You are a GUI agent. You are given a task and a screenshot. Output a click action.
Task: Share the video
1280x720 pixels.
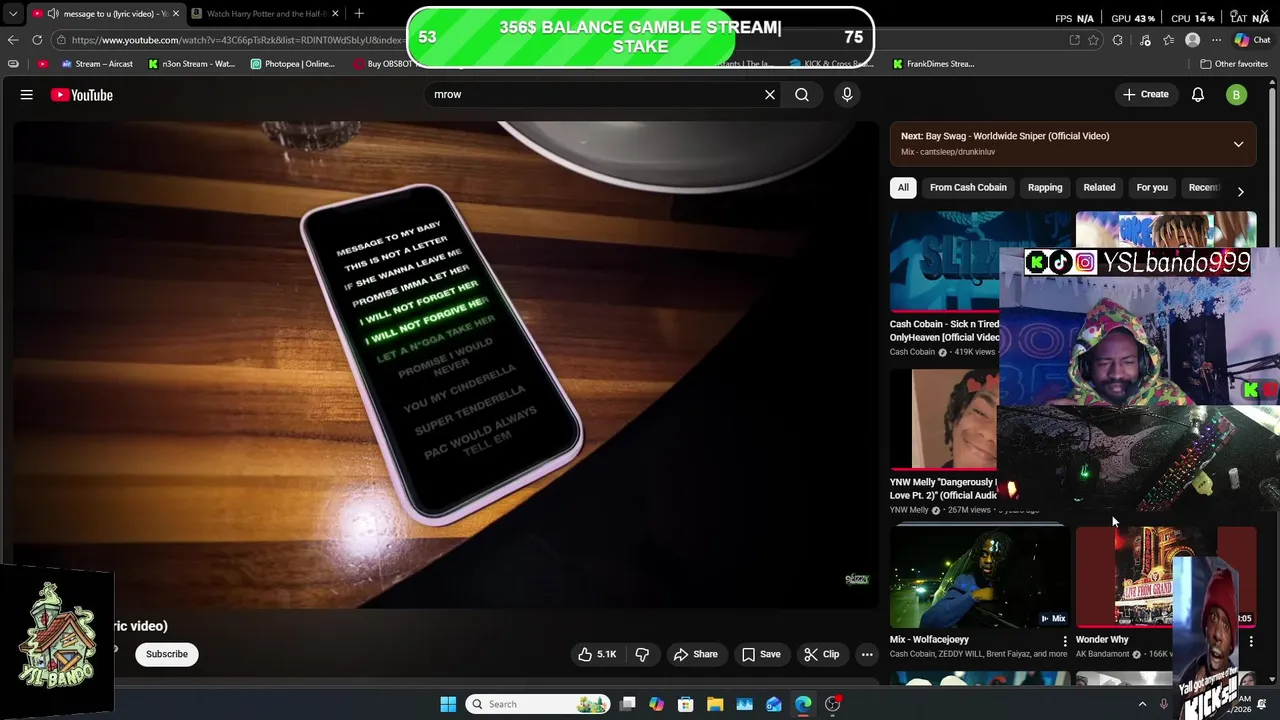click(x=695, y=654)
